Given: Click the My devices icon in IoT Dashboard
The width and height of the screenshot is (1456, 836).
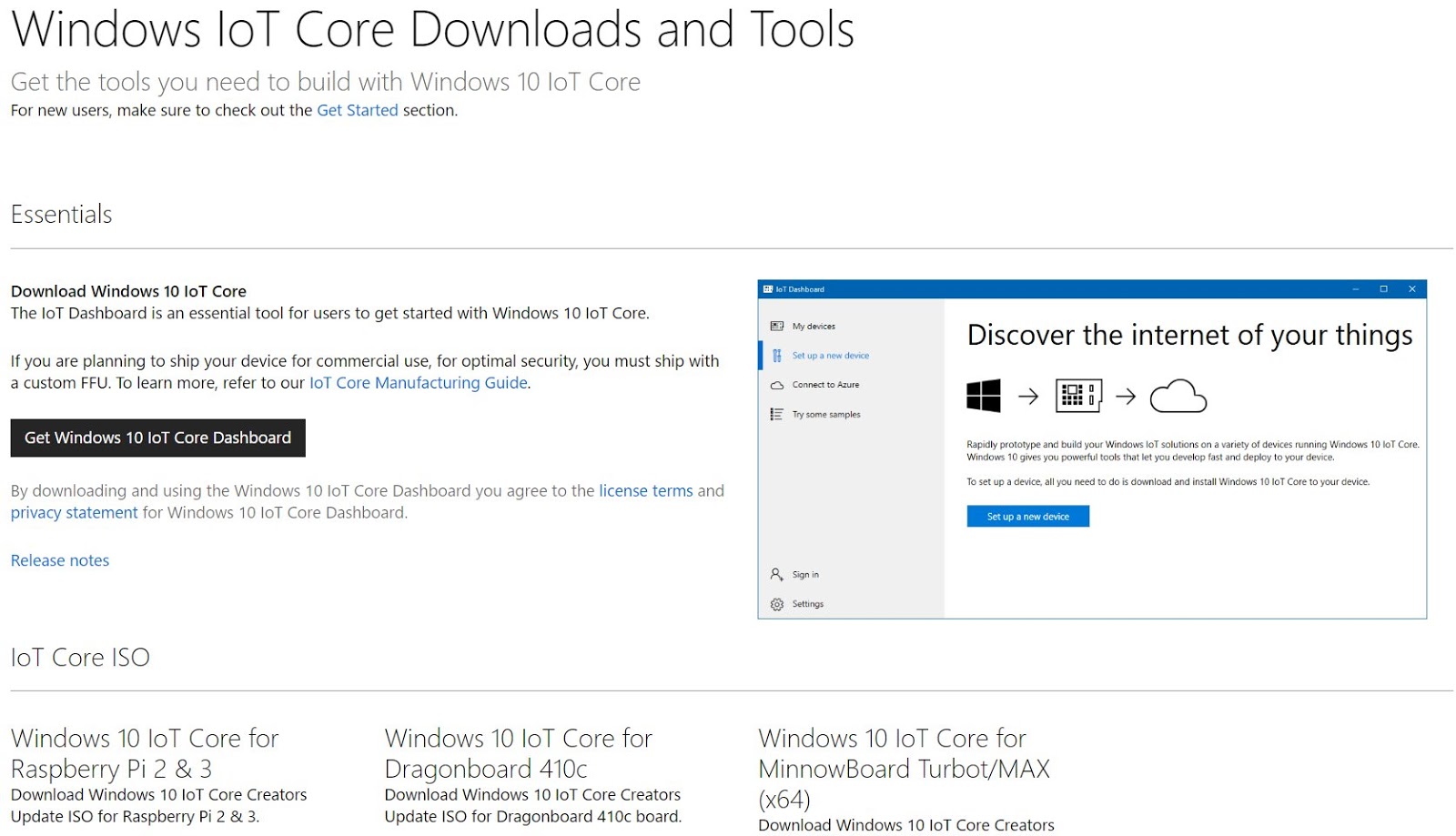Looking at the screenshot, I should pos(776,326).
